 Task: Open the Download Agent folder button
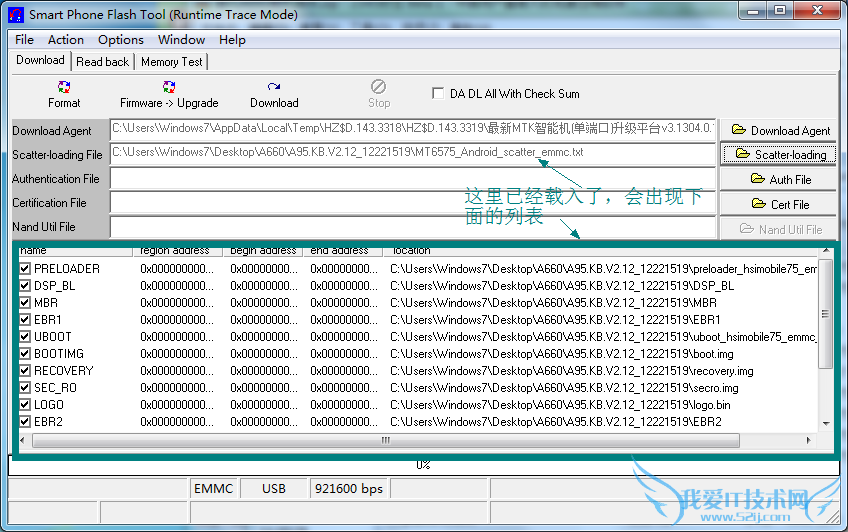click(x=780, y=130)
